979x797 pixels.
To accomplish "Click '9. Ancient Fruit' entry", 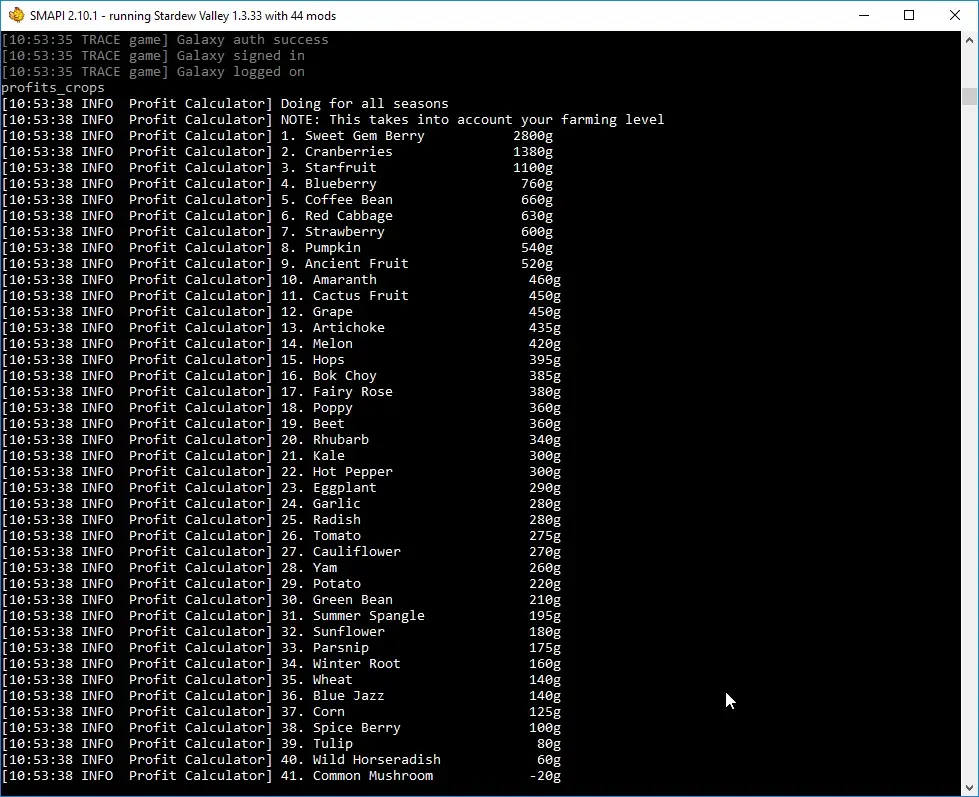I will (x=345, y=264).
